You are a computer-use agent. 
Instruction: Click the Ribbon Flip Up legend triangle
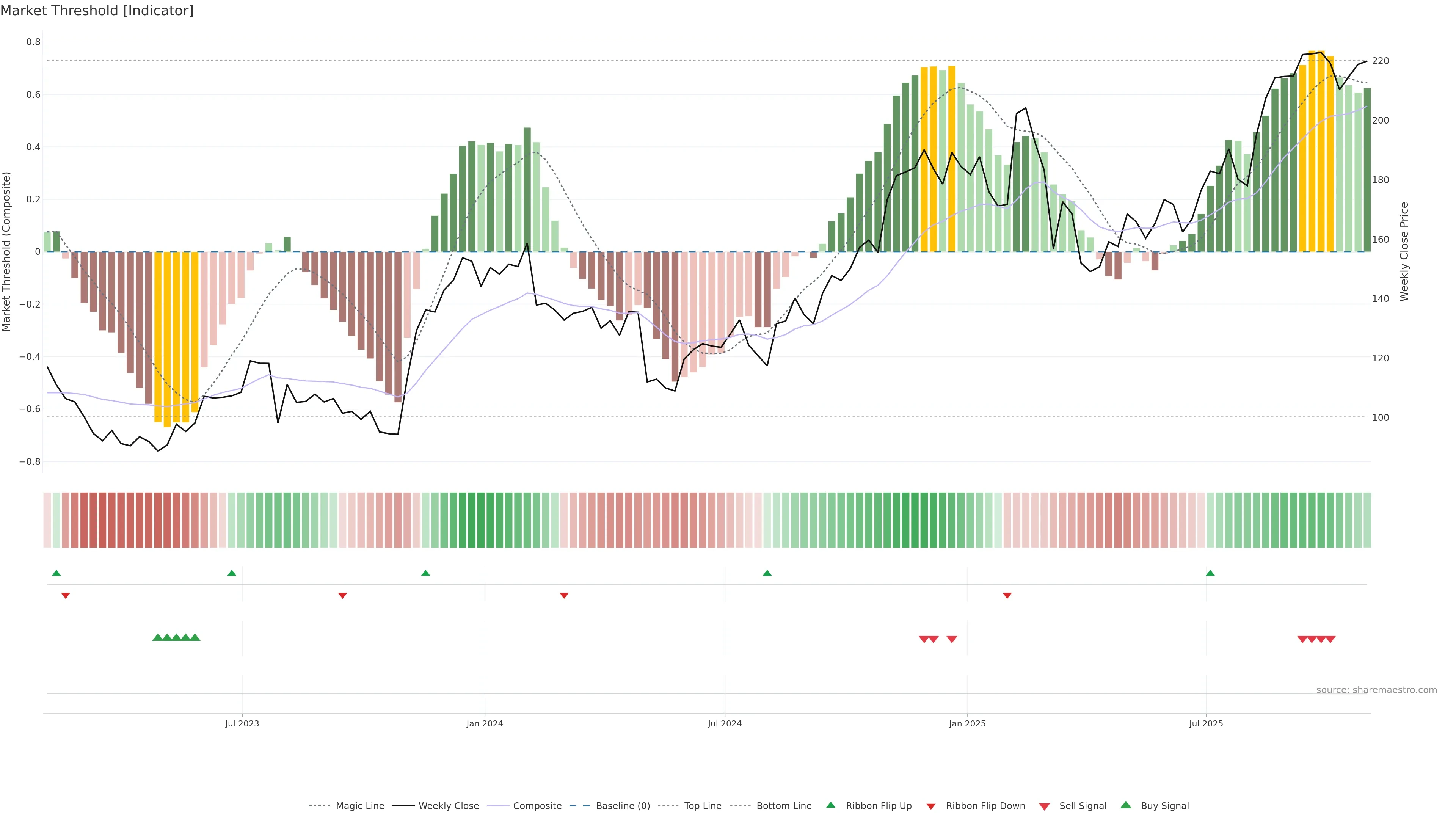(830, 805)
